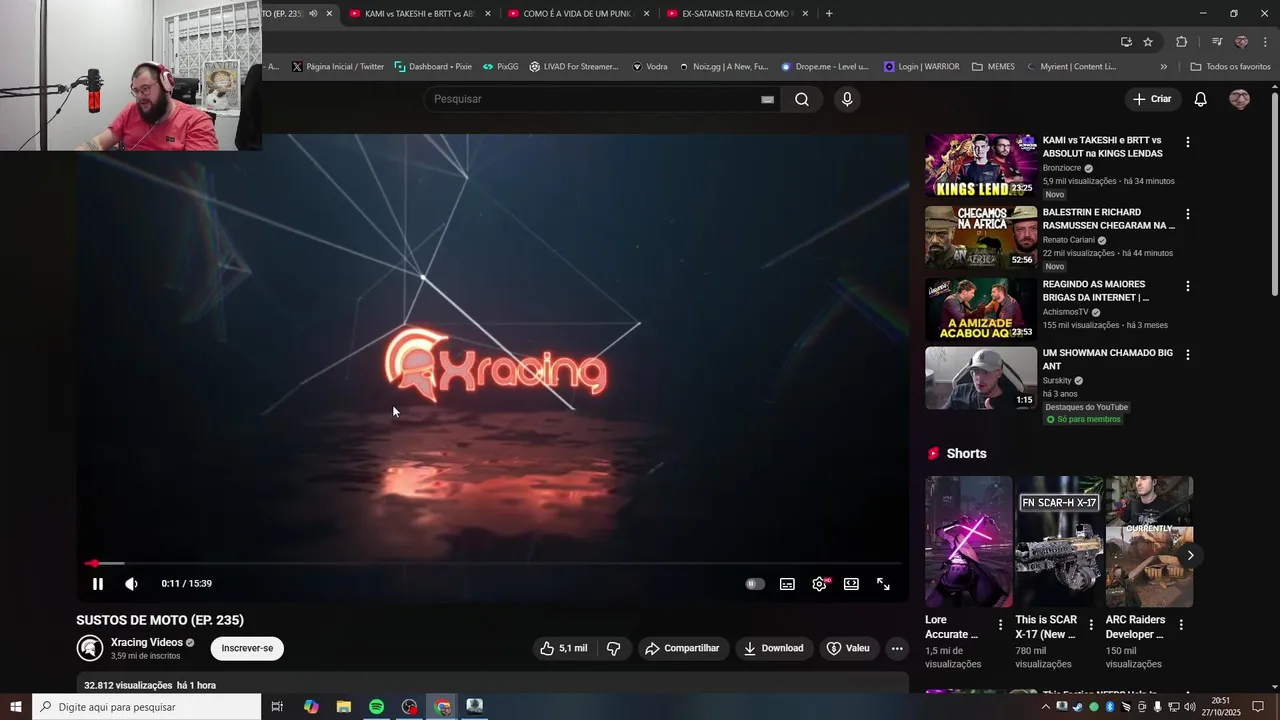Viewport: 1280px width, 720px height.
Task: Click the Download button
Action: tap(774, 648)
